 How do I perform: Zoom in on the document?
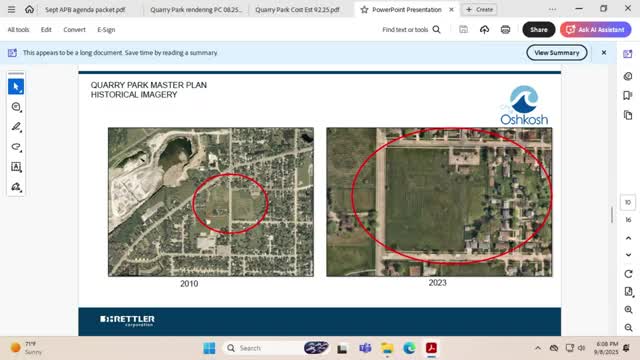coord(628,310)
